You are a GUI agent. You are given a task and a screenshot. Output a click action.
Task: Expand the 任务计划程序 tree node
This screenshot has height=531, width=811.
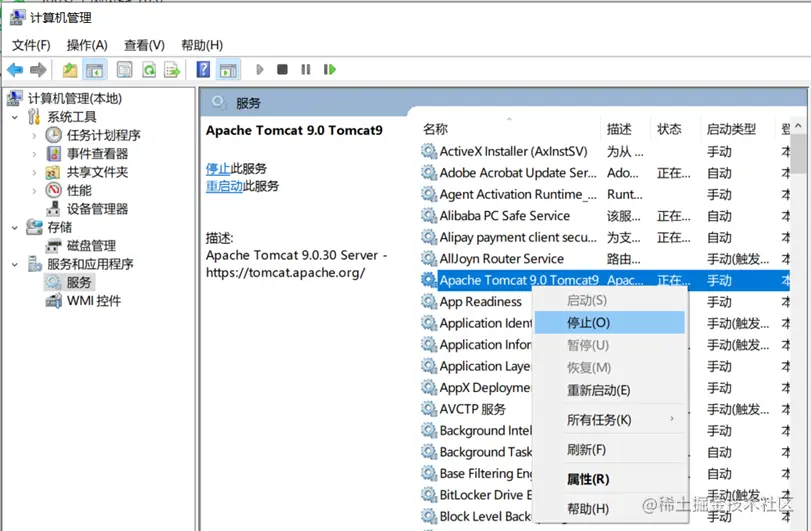(34, 136)
